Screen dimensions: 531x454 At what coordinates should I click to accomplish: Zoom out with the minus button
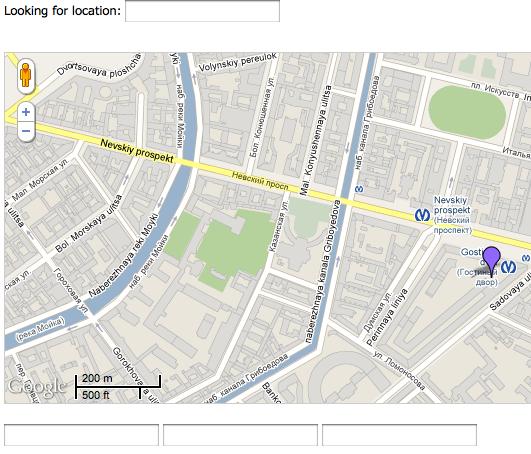26,131
